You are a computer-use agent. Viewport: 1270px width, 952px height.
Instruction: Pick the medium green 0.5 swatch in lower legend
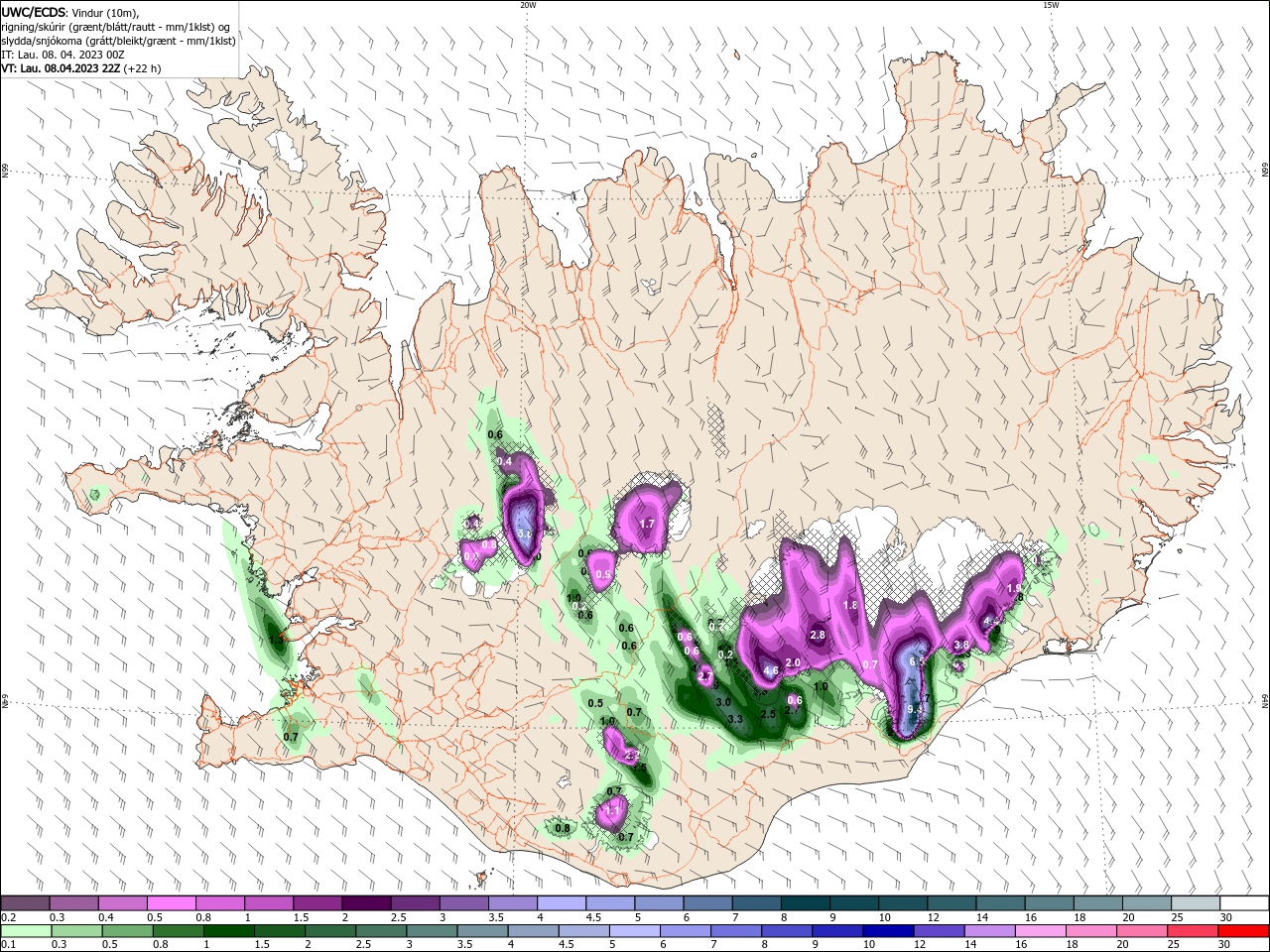tap(127, 931)
